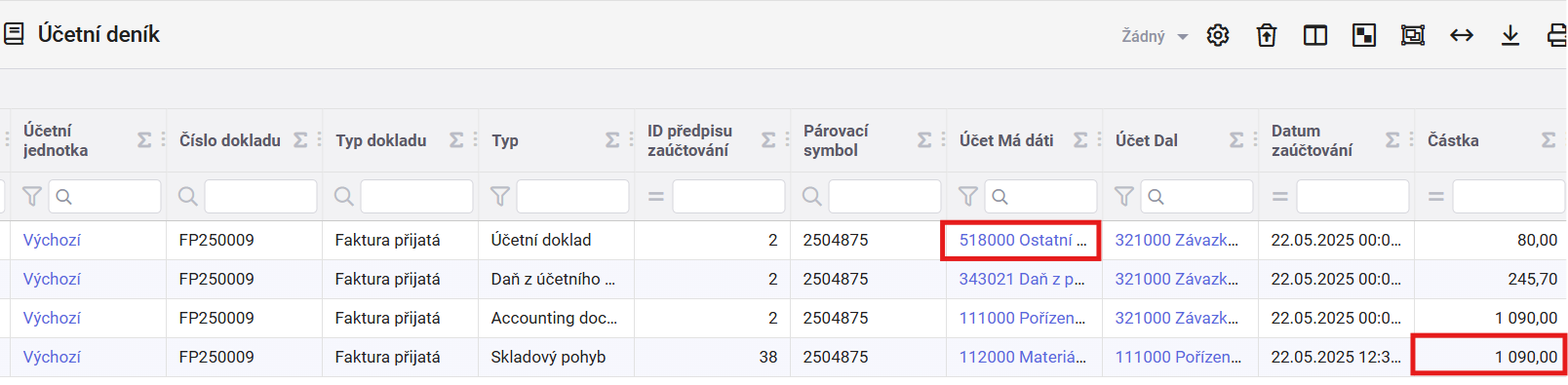Click the sum icon in Datum zaúčtování column
This screenshot has height=385, width=1568.
pos(1392,140)
